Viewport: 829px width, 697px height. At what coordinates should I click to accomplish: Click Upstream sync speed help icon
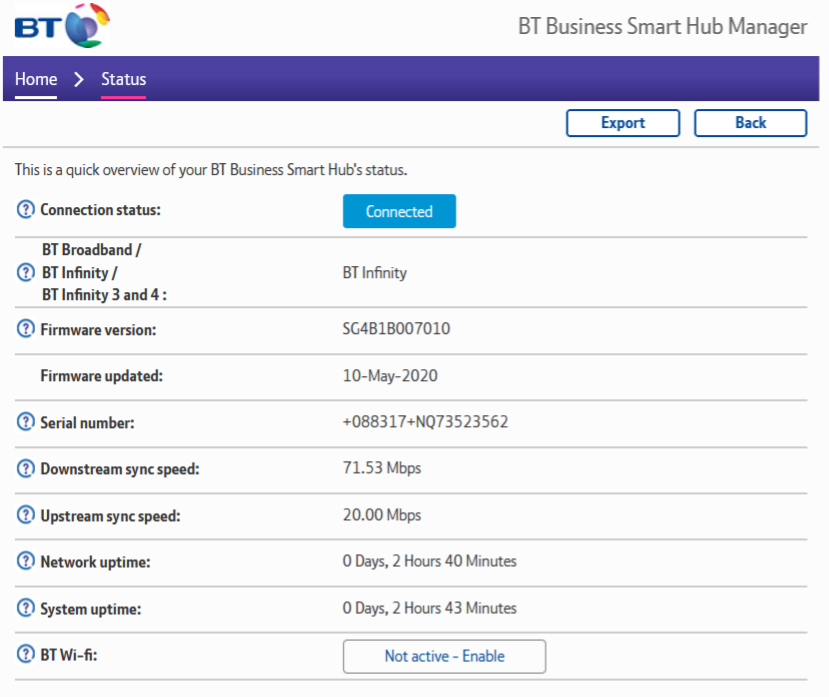click(26, 516)
